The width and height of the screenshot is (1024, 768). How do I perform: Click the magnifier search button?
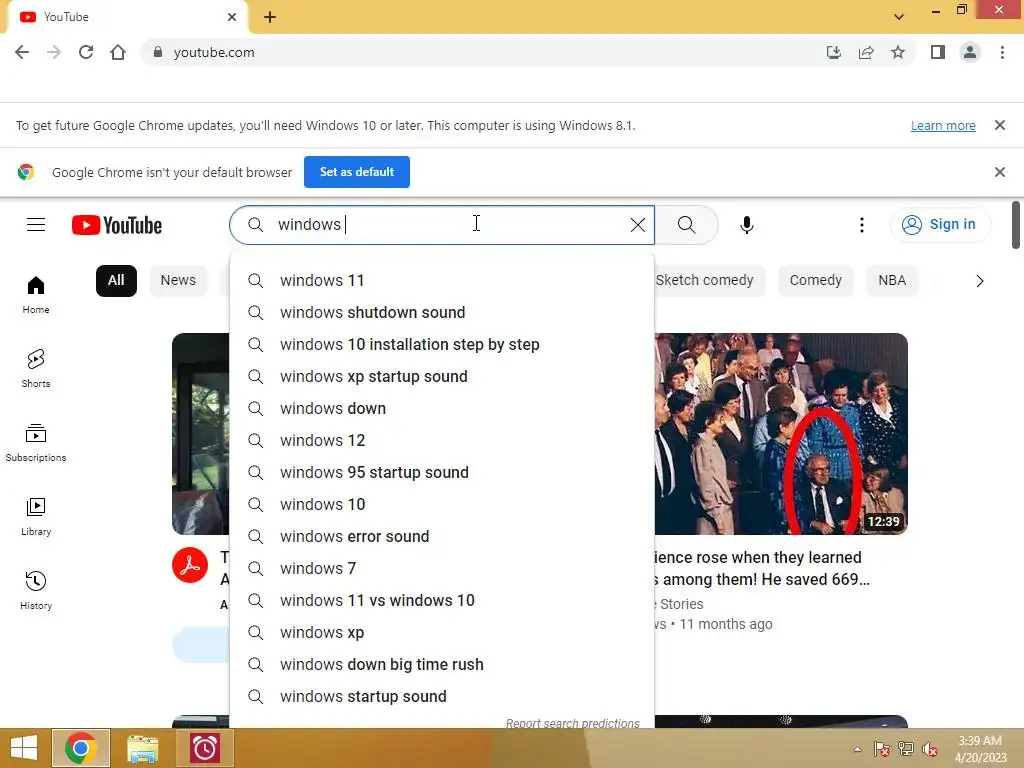click(x=686, y=225)
